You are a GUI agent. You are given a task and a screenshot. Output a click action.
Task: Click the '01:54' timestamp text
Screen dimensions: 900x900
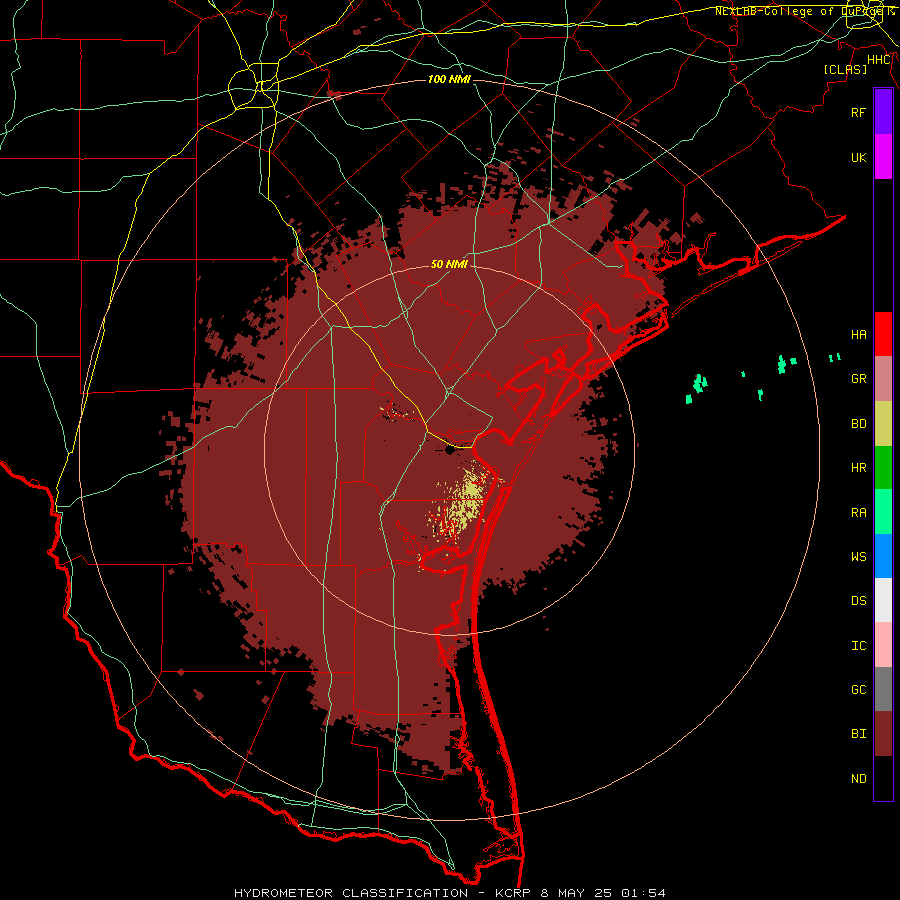click(645, 893)
